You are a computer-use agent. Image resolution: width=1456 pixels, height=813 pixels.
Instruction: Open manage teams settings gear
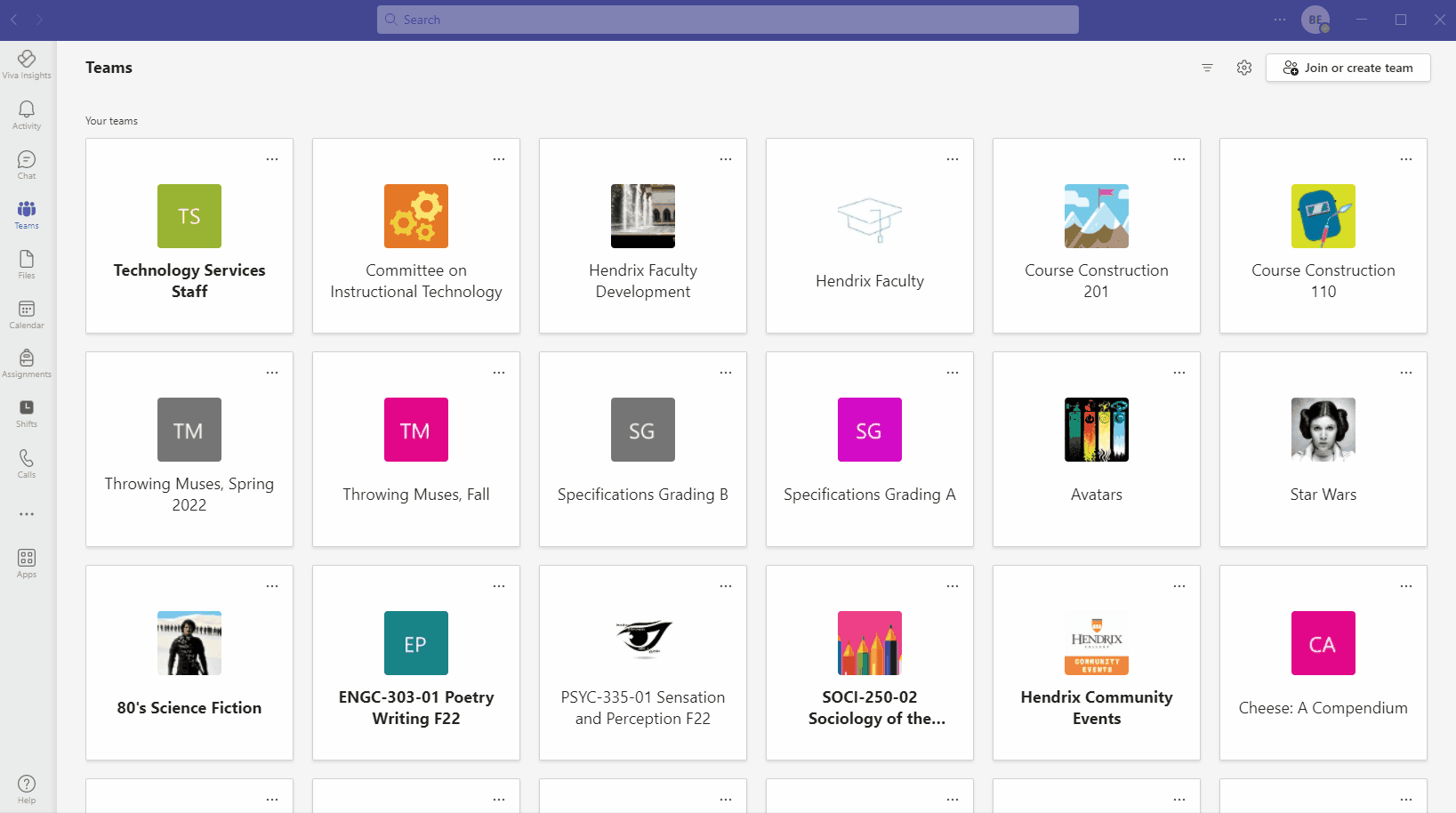click(x=1244, y=68)
